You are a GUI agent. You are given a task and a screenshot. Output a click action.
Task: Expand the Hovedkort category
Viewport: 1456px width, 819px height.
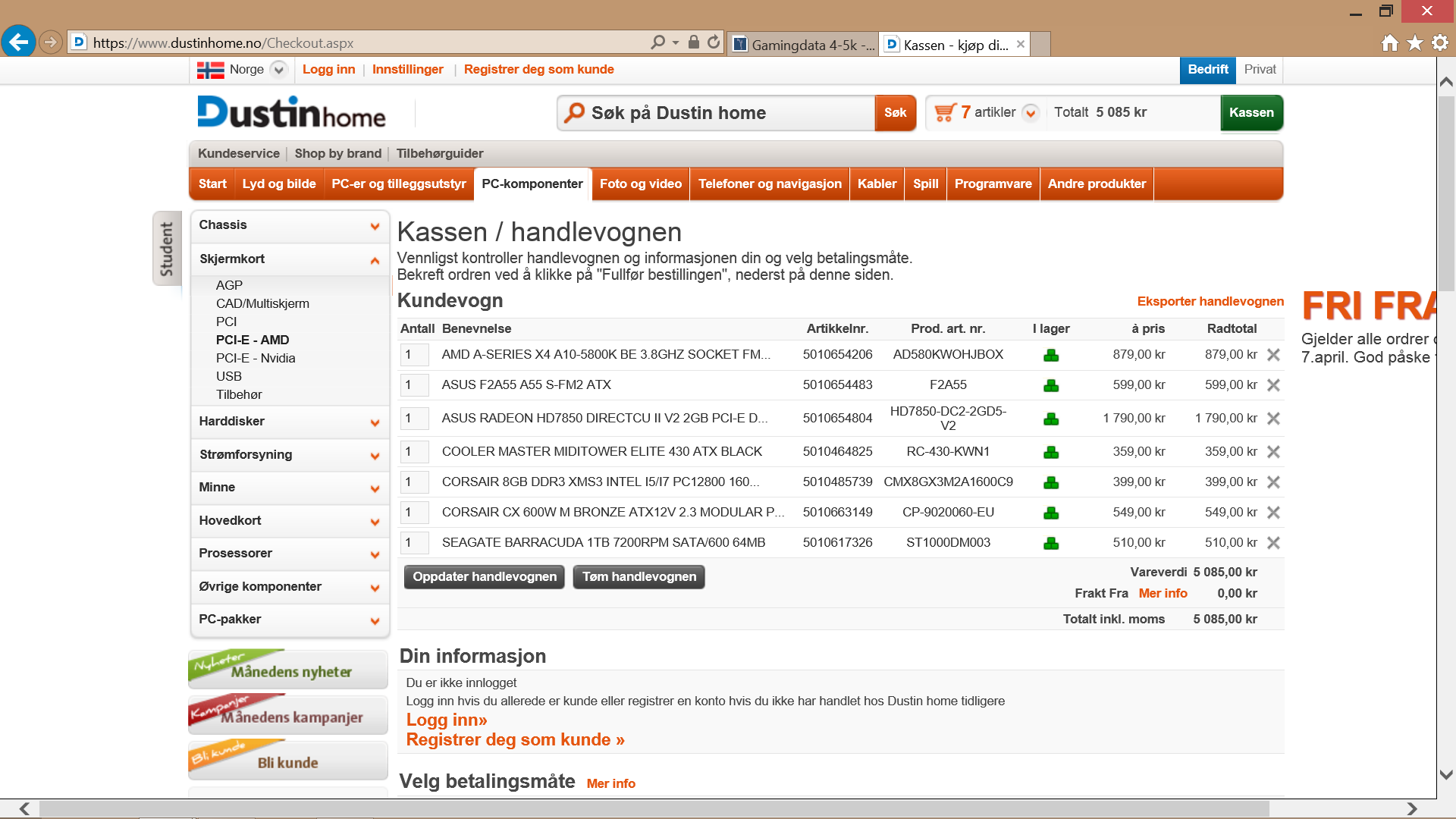(x=375, y=522)
